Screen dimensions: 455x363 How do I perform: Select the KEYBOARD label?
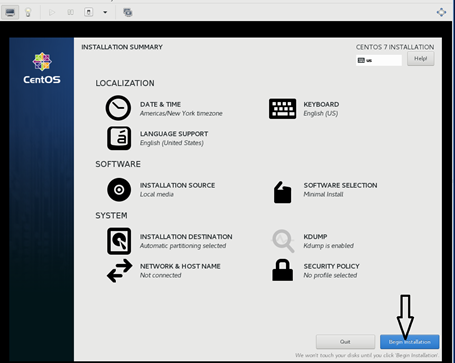pos(321,104)
